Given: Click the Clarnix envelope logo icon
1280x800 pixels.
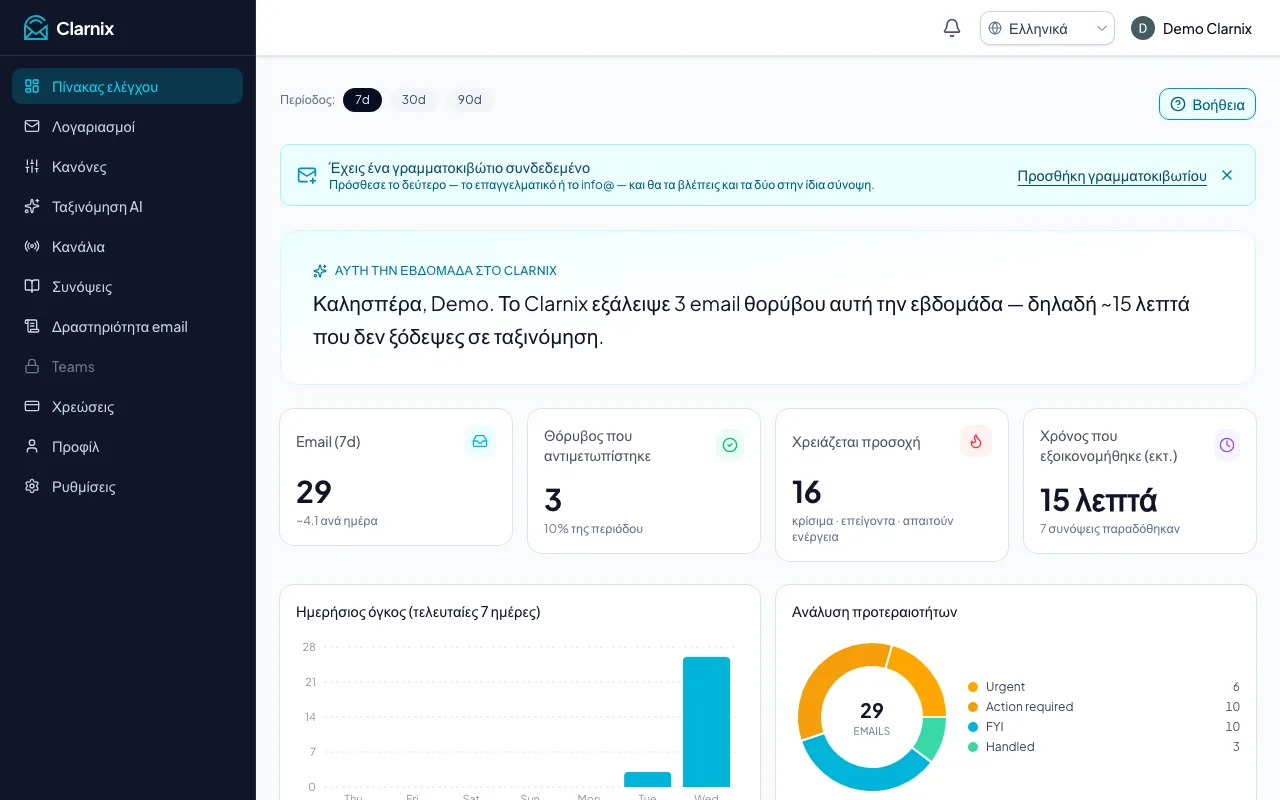Looking at the screenshot, I should click(x=36, y=28).
